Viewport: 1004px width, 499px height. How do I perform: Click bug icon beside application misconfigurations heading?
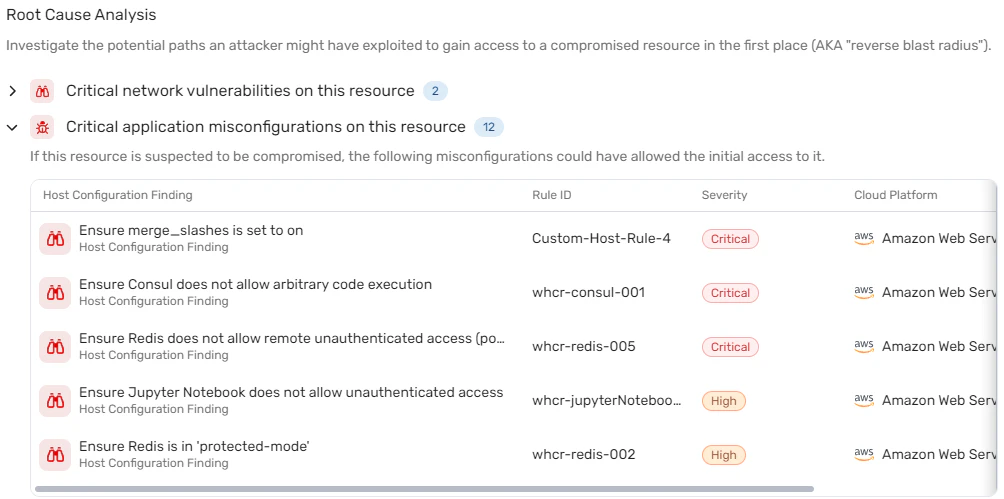click(x=42, y=127)
